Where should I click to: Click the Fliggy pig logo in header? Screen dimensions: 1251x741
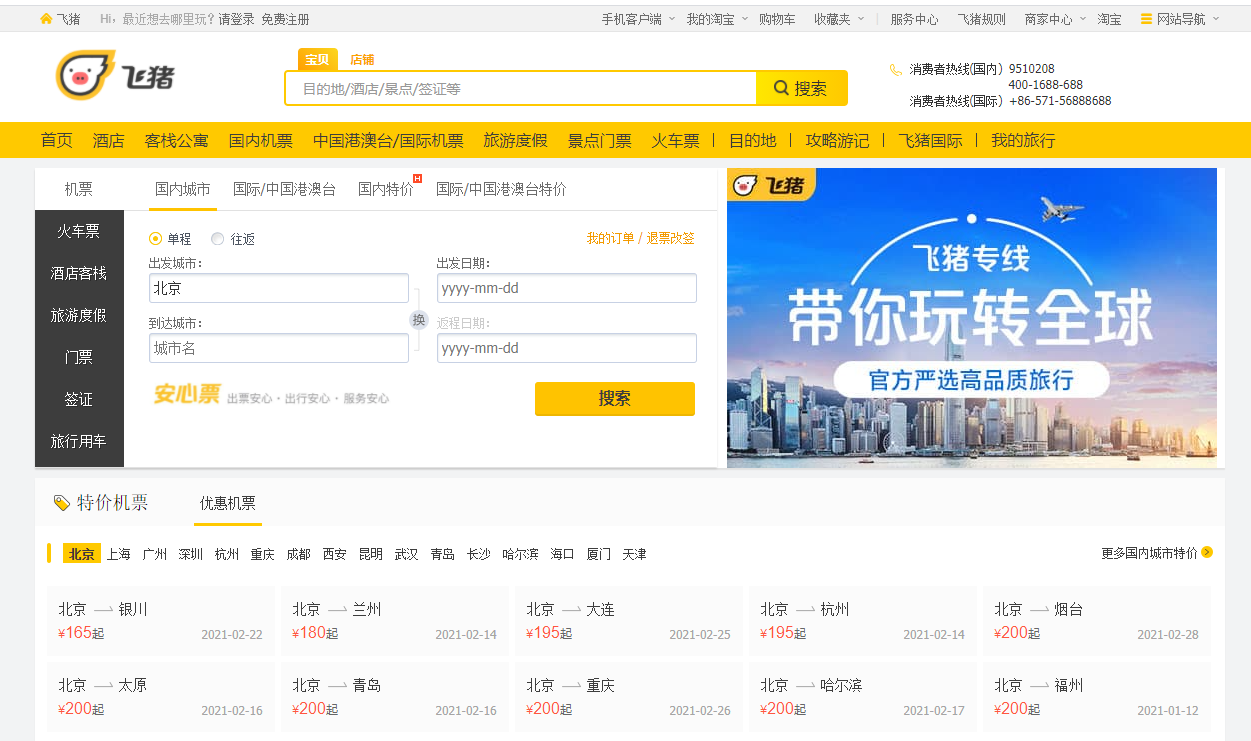click(115, 76)
